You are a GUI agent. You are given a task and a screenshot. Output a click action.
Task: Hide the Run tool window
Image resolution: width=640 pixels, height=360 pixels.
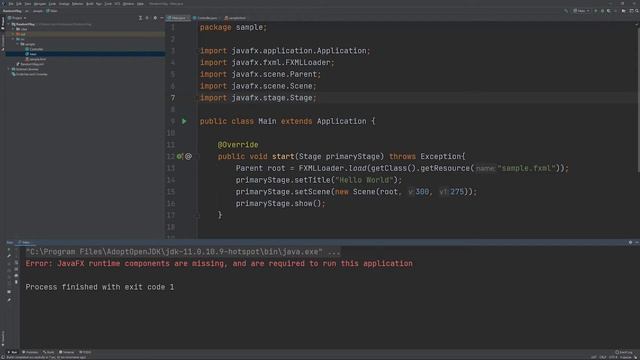[636, 242]
